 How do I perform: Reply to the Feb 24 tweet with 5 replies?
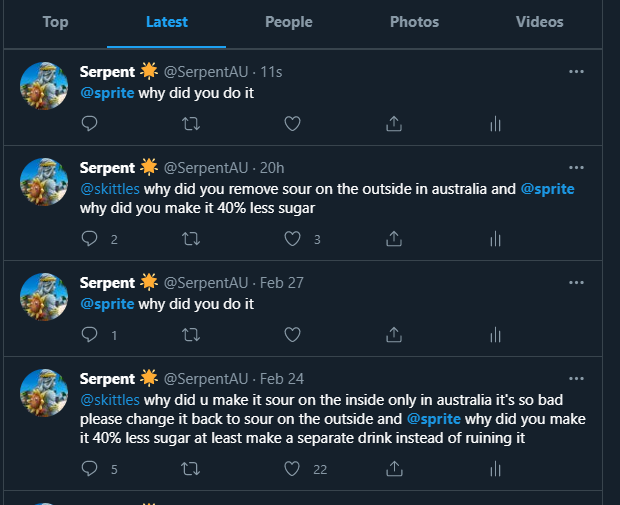[x=89, y=468]
